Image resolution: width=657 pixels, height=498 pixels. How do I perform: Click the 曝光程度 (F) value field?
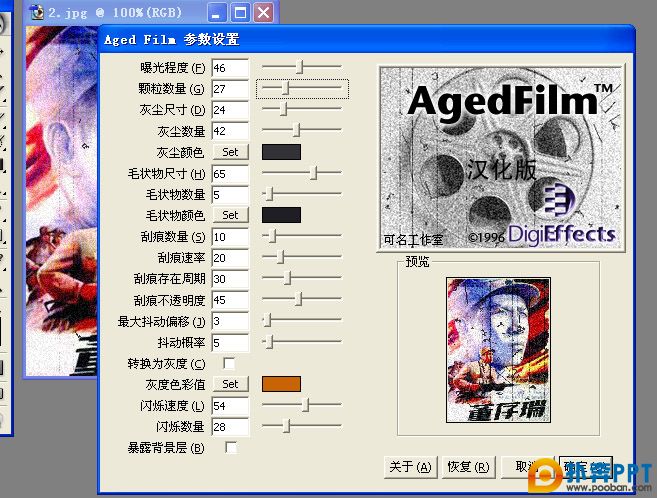pos(230,68)
